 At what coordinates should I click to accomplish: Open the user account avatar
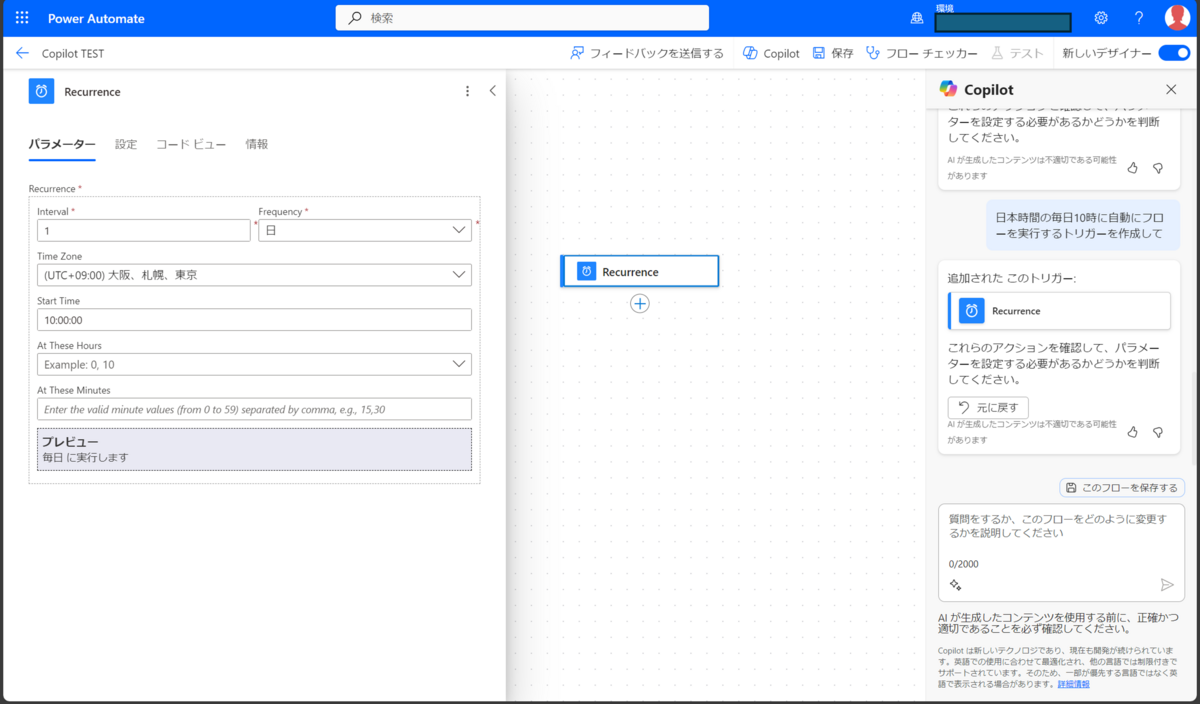click(1177, 18)
